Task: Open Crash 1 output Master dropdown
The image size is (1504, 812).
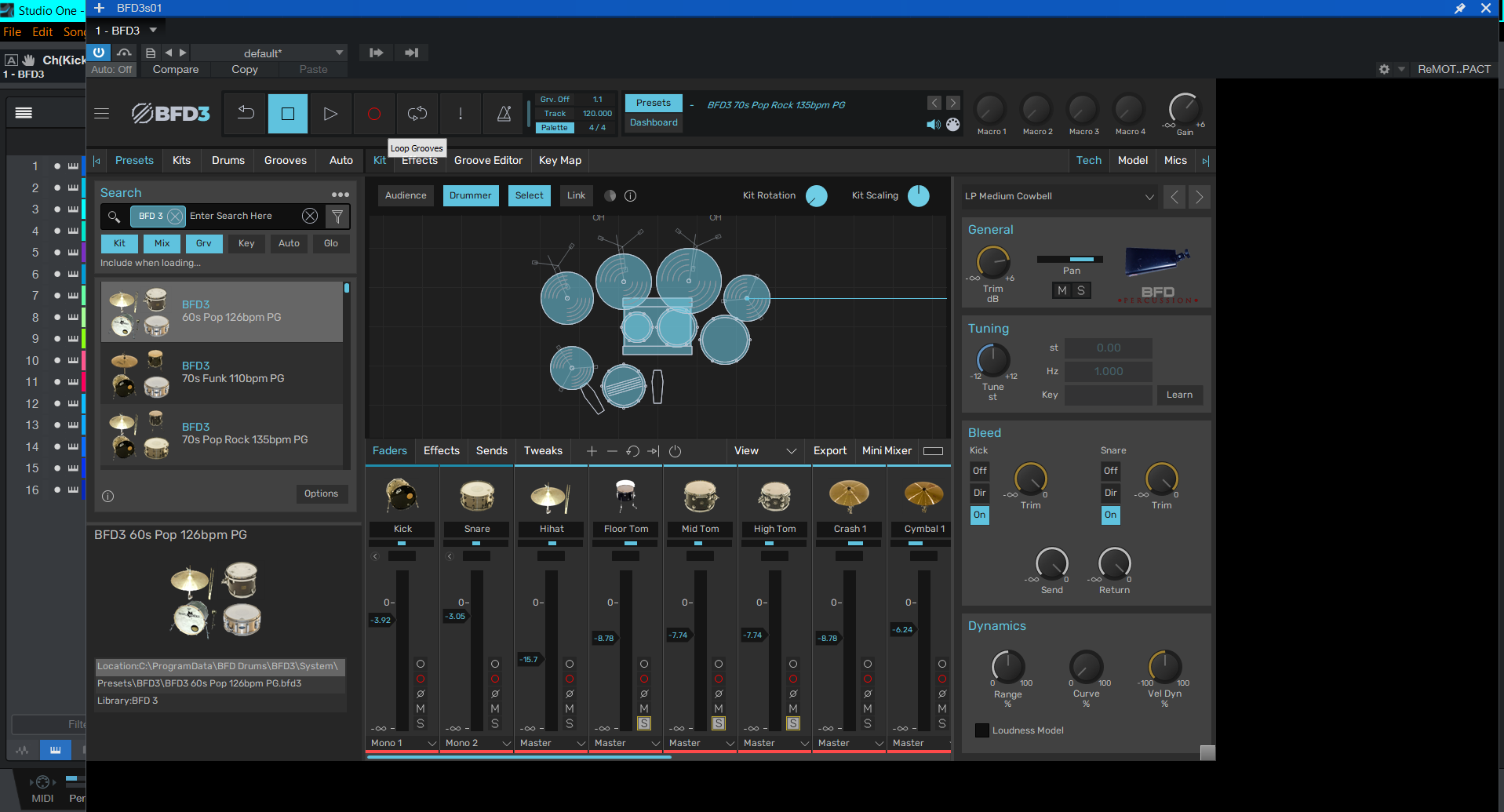Action: (x=850, y=743)
